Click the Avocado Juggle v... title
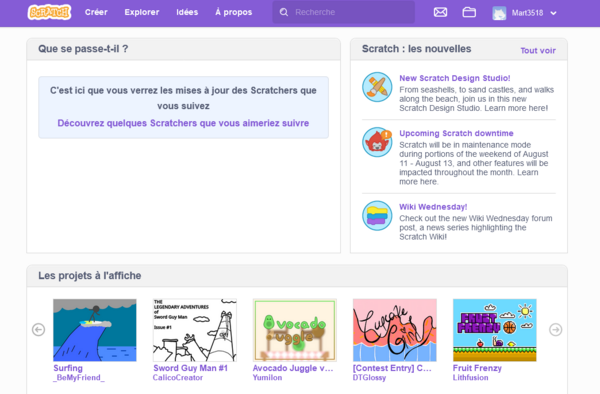This screenshot has height=394, width=600. (x=293, y=368)
